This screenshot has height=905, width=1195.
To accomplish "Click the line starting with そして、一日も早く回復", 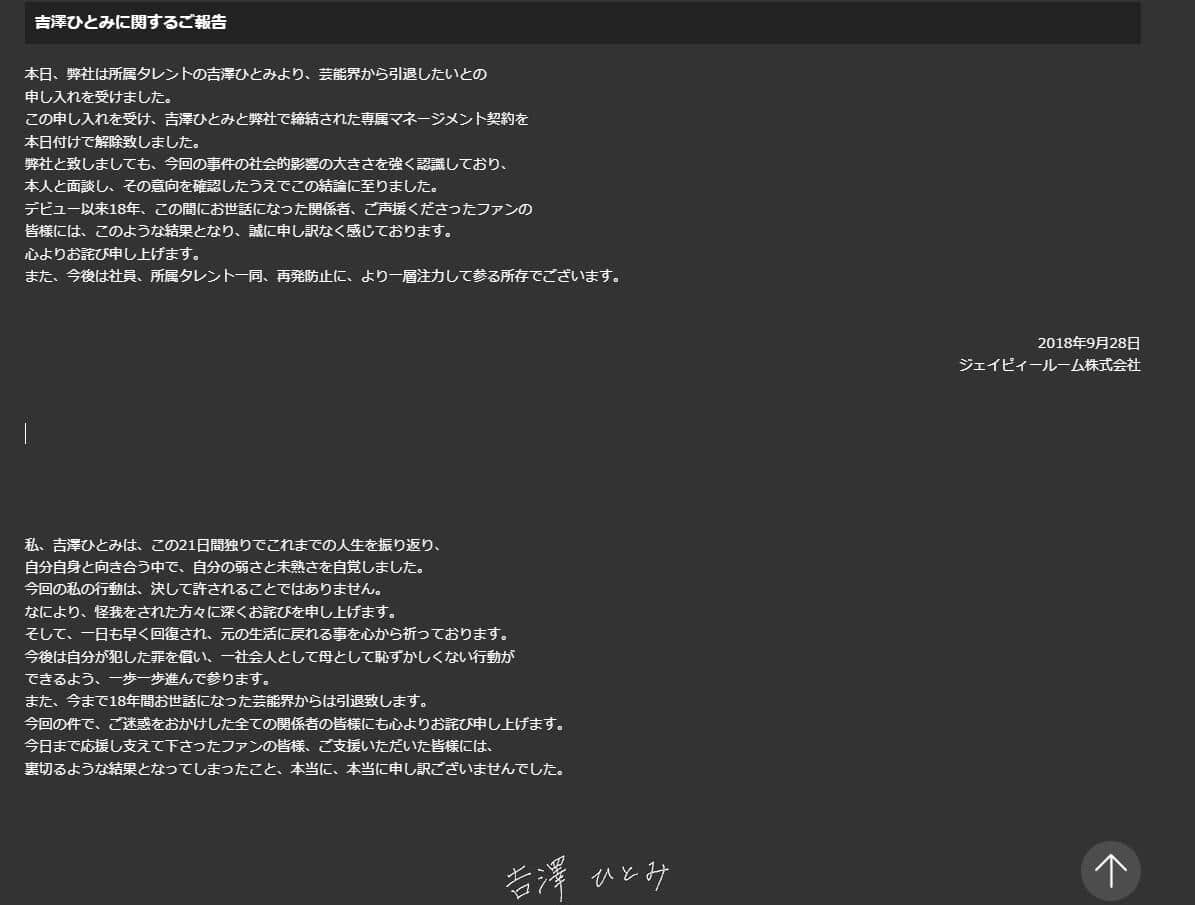I will [x=267, y=634].
